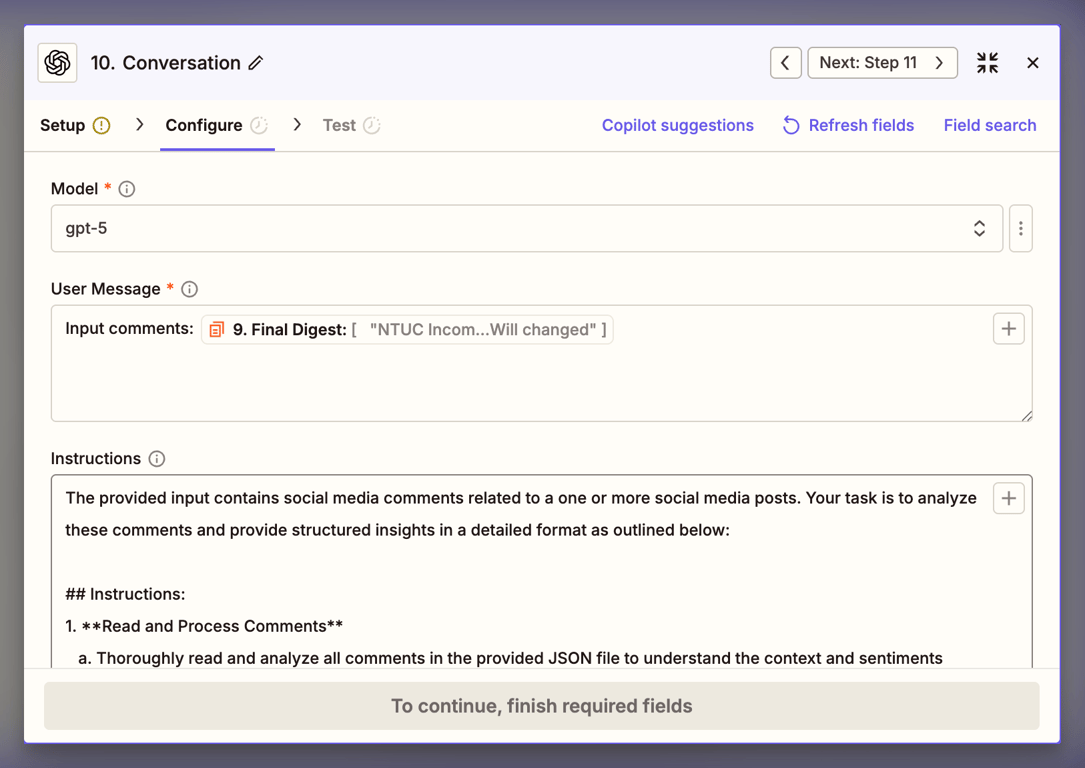Viewport: 1085px width, 768px height.
Task: Click the plus button in Instructions field
Action: coord(1008,498)
